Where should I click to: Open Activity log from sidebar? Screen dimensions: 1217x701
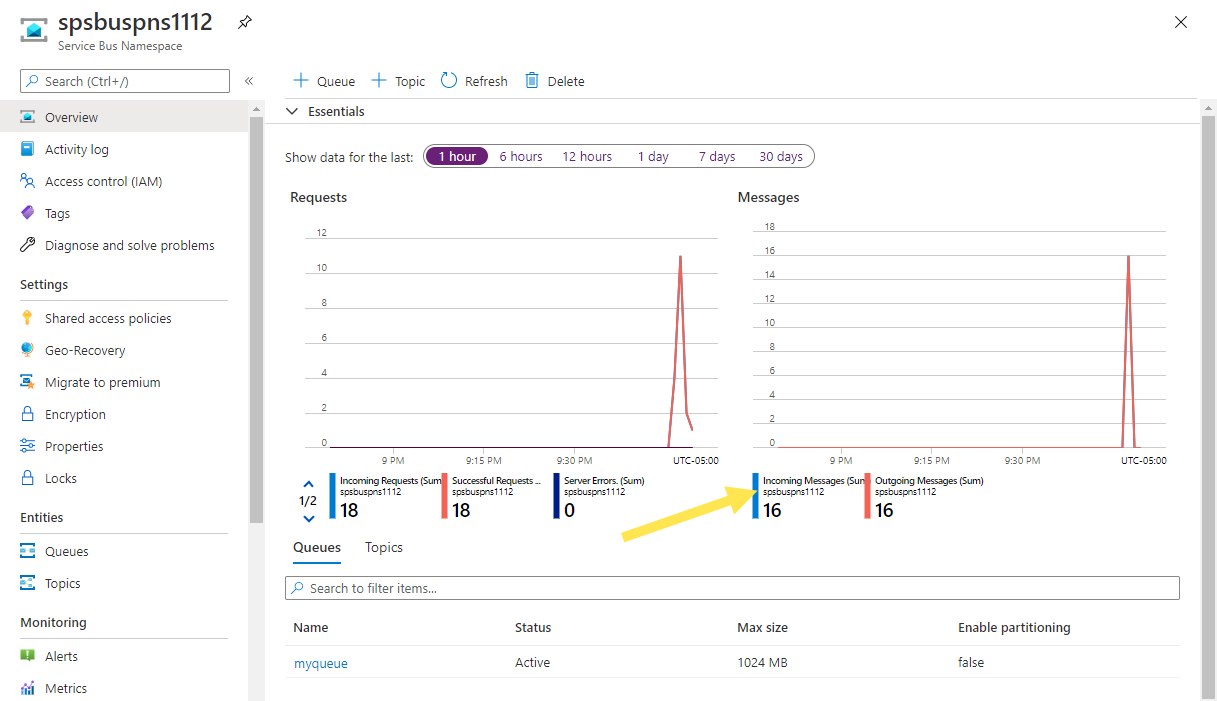point(76,149)
